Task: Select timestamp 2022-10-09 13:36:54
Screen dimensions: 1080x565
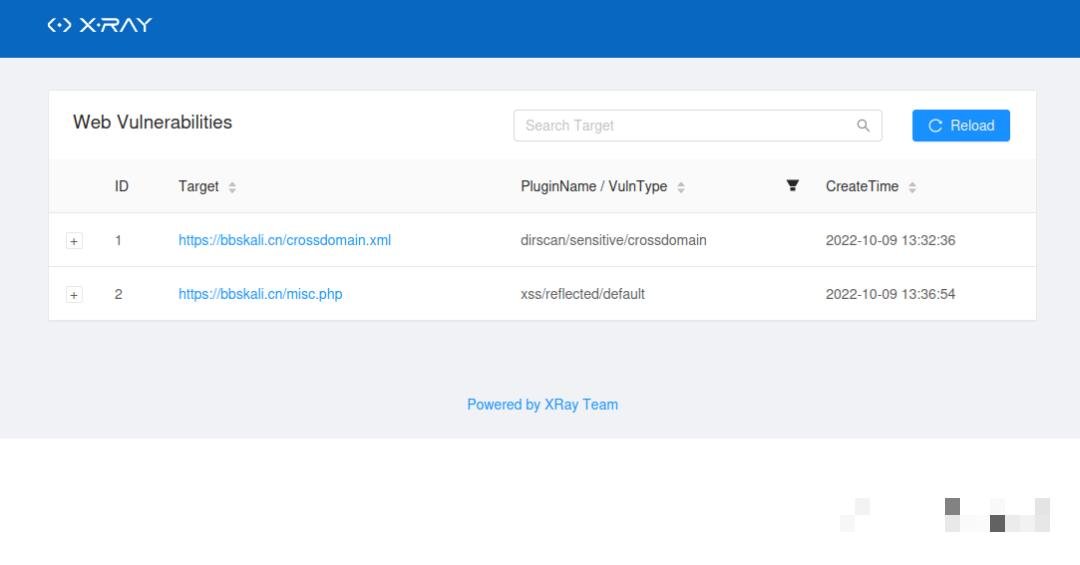Action: 891,294
